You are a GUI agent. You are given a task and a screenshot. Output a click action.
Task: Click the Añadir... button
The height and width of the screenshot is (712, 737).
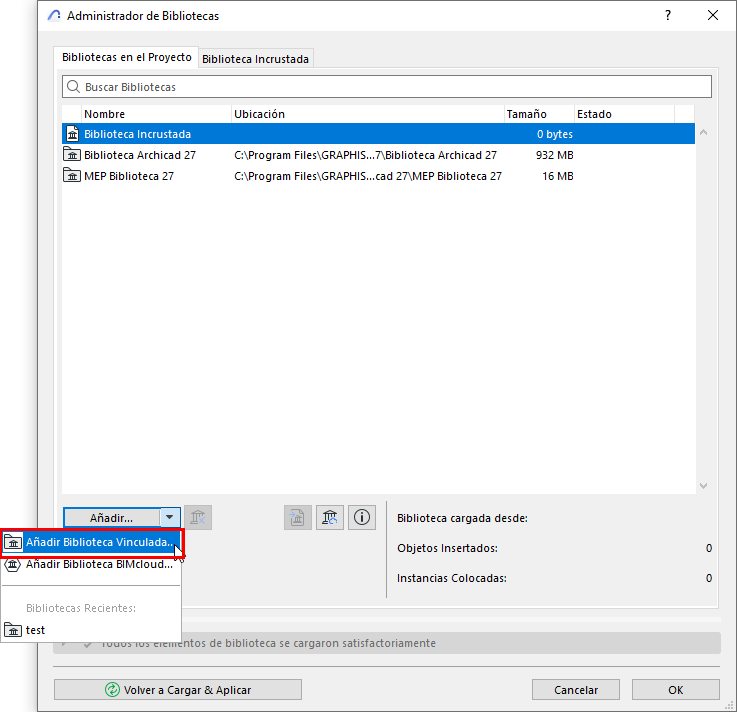[x=112, y=517]
